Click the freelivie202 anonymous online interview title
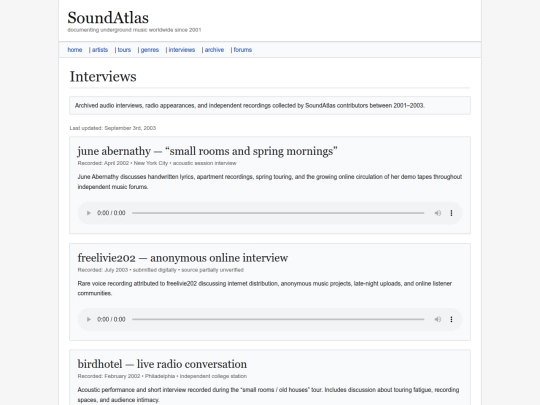 (x=183, y=258)
